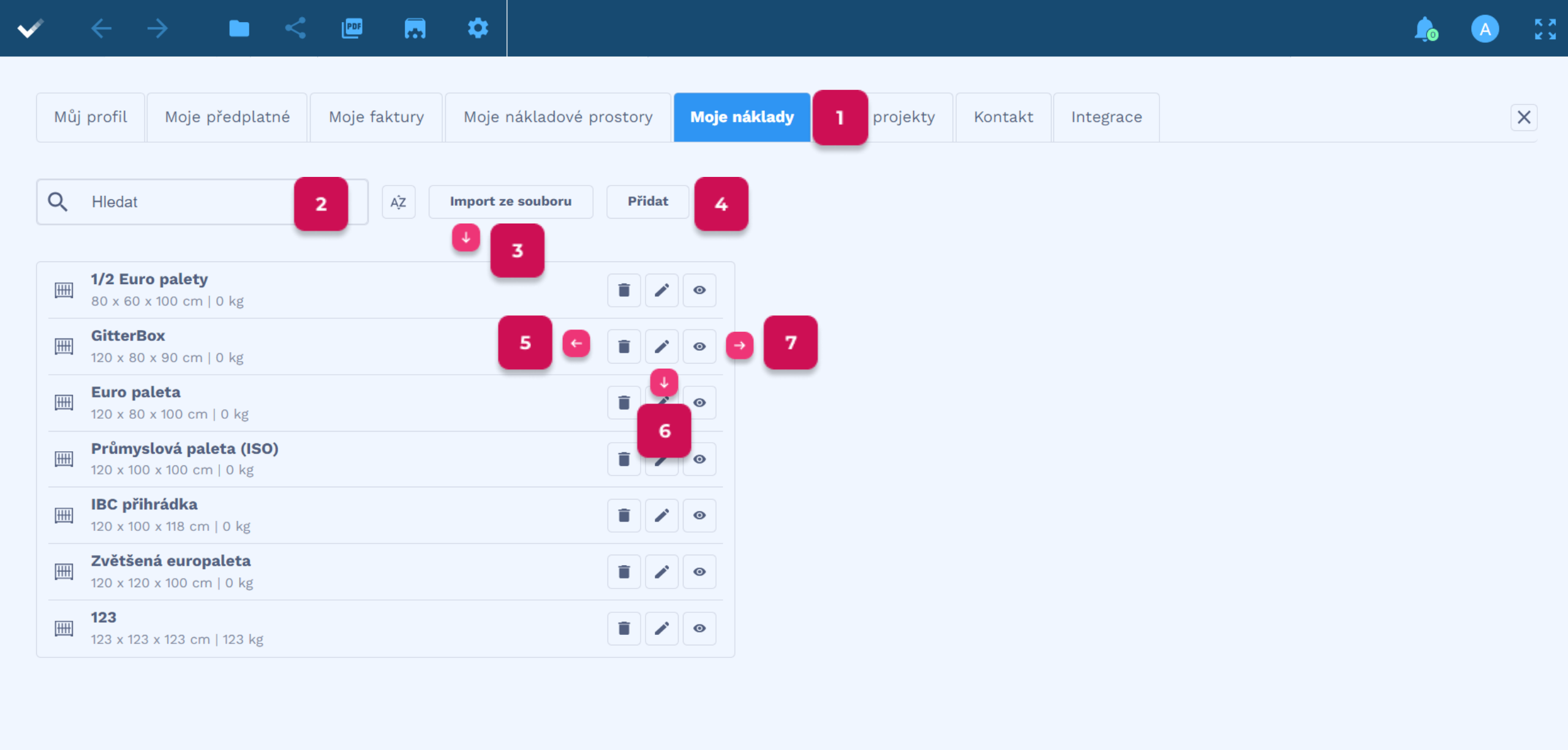The height and width of the screenshot is (750, 1568).
Task: Edit the Zvětšená europaleta item
Action: [x=661, y=572]
